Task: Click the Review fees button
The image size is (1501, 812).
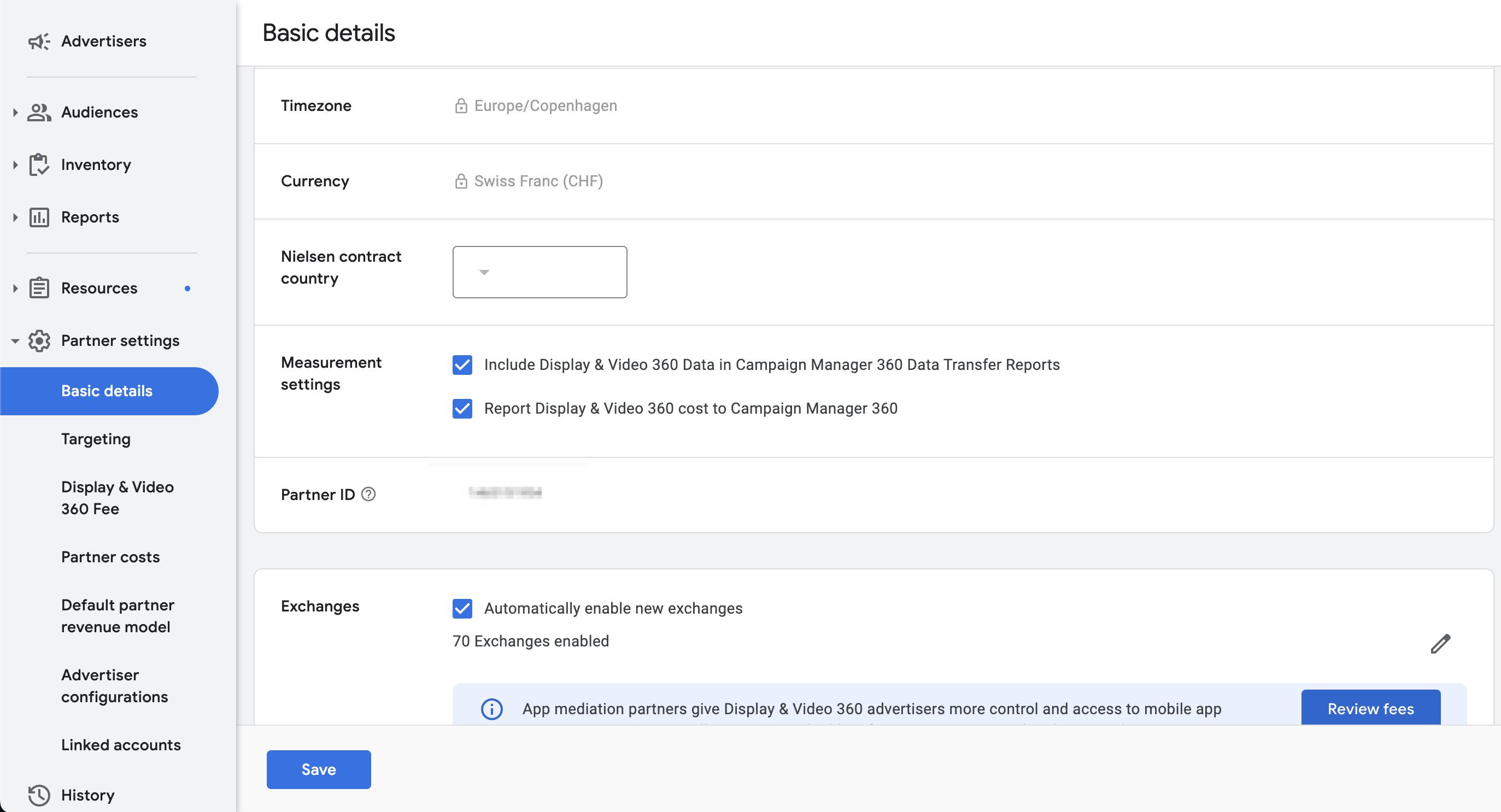Action: pos(1370,708)
